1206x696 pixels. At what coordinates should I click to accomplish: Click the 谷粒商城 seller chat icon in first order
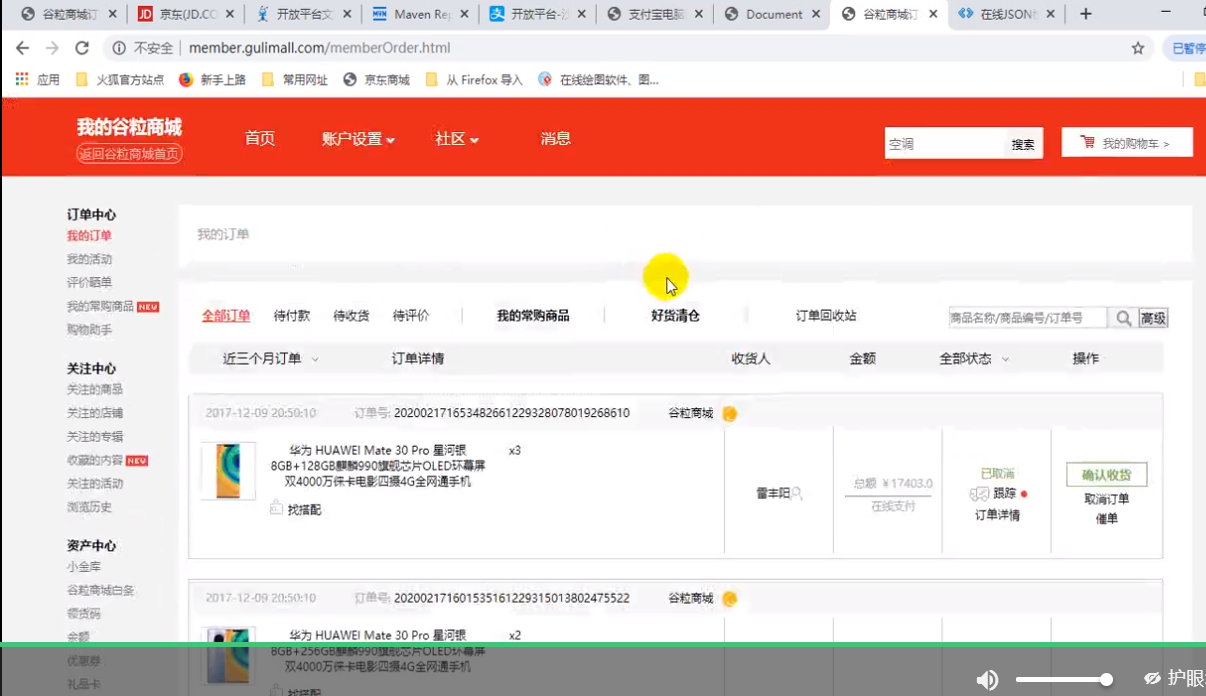pos(730,413)
